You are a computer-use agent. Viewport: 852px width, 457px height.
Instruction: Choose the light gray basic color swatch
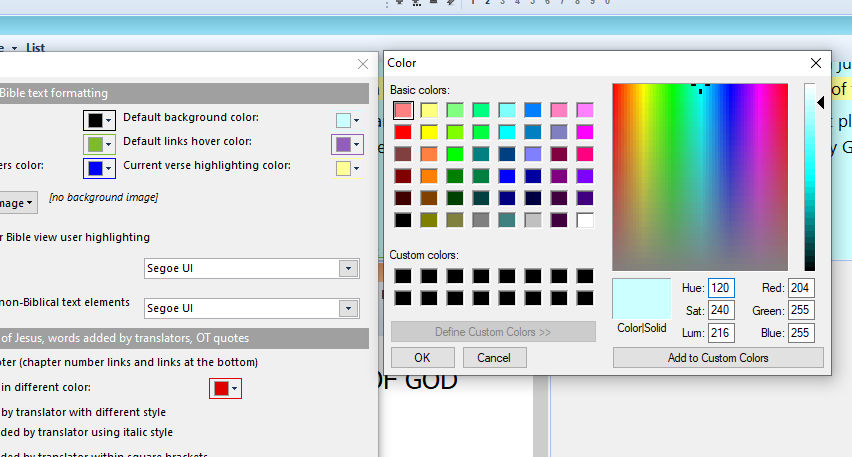[533, 220]
